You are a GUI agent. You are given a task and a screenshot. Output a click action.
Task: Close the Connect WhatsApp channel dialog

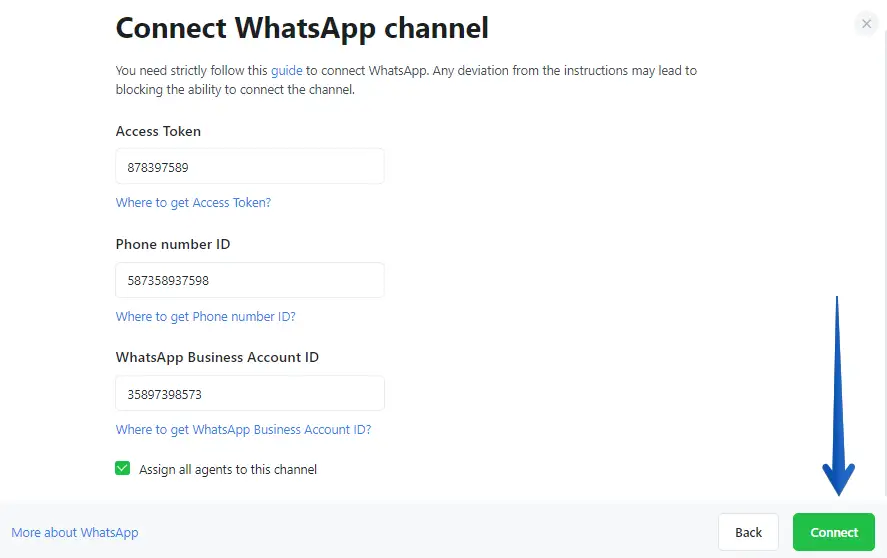pos(866,24)
